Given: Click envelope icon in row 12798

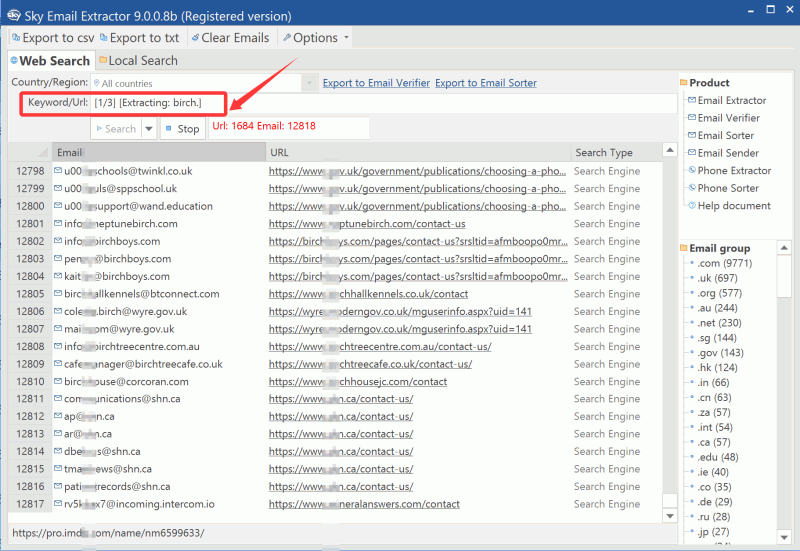Looking at the screenshot, I should pyautogui.click(x=58, y=171).
